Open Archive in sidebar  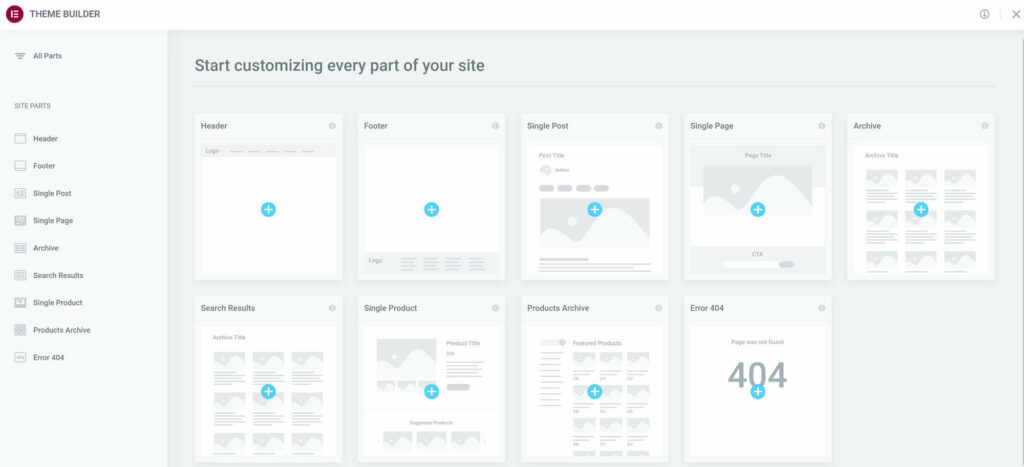[46, 248]
